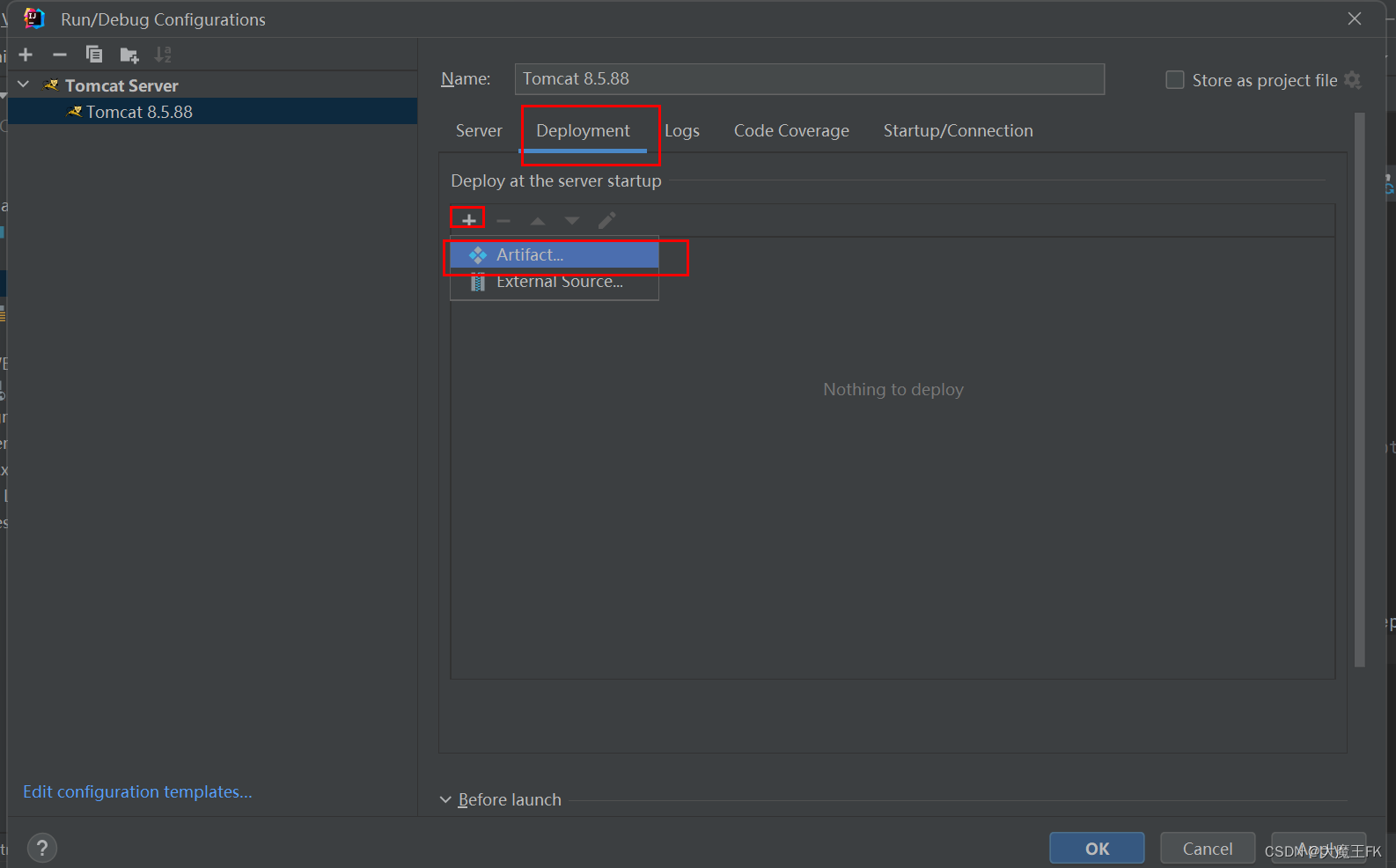The width and height of the screenshot is (1396, 868).
Task: Switch to the Startup/Connection tab
Action: [958, 130]
